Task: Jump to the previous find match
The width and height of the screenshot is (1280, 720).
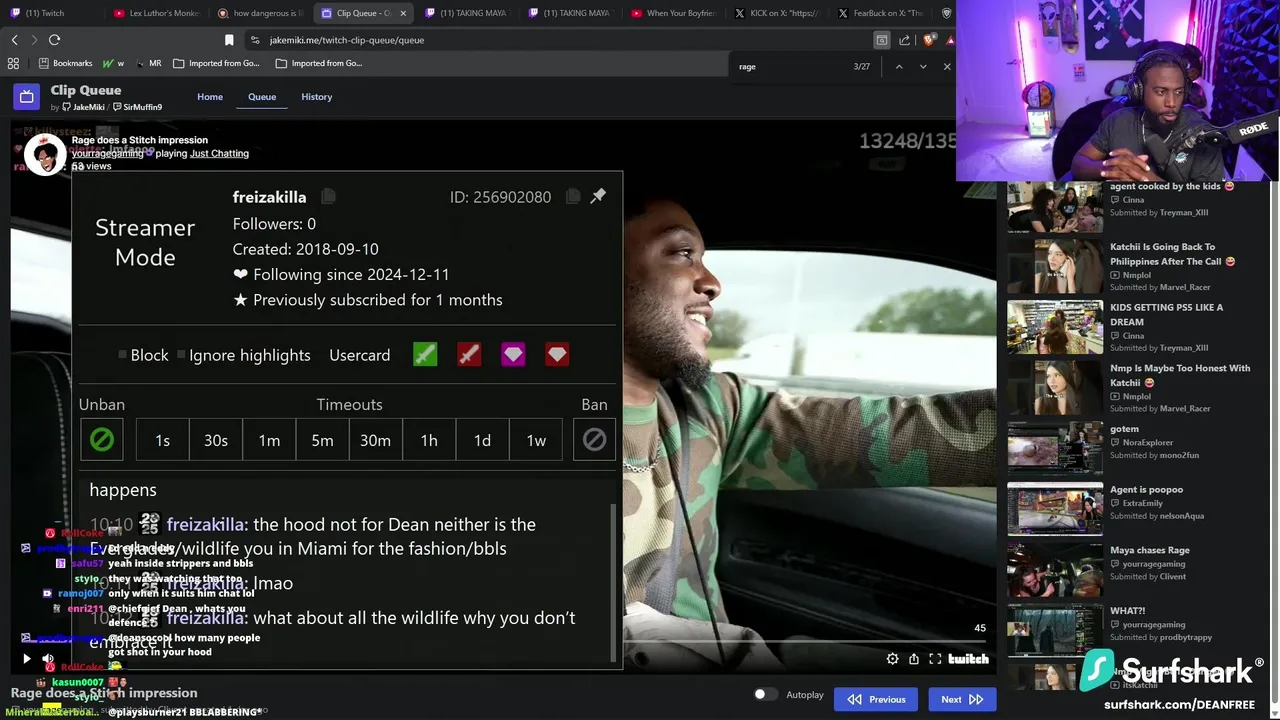Action: point(898,66)
